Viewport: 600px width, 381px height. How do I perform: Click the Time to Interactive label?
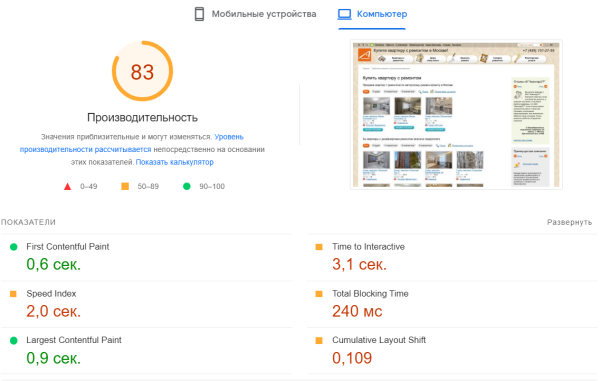click(368, 247)
